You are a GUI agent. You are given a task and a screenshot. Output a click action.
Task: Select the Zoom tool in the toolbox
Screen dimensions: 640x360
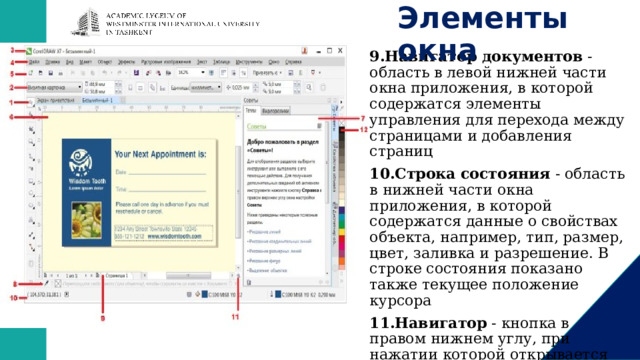point(31,142)
